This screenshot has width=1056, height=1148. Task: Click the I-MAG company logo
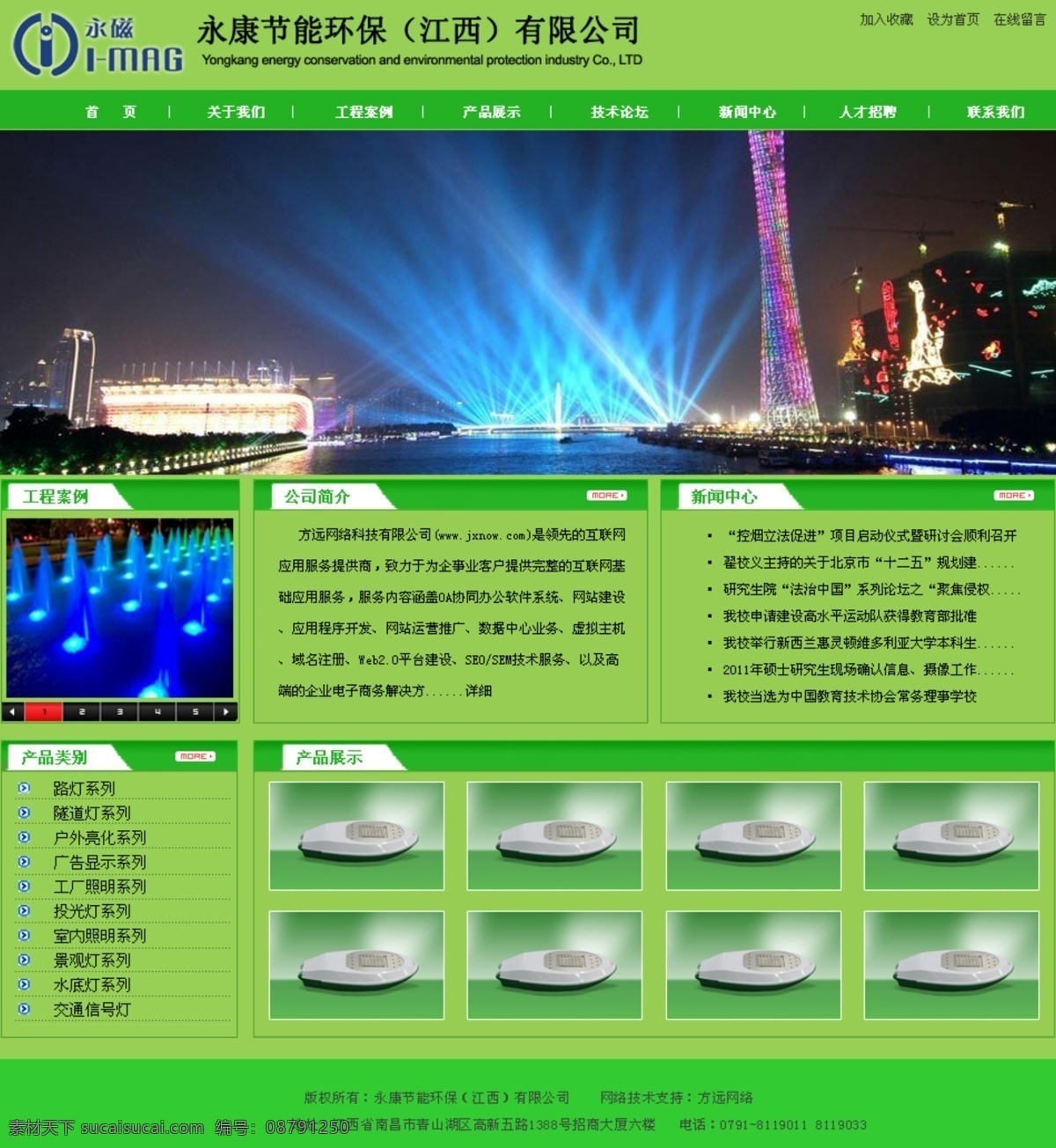click(98, 44)
